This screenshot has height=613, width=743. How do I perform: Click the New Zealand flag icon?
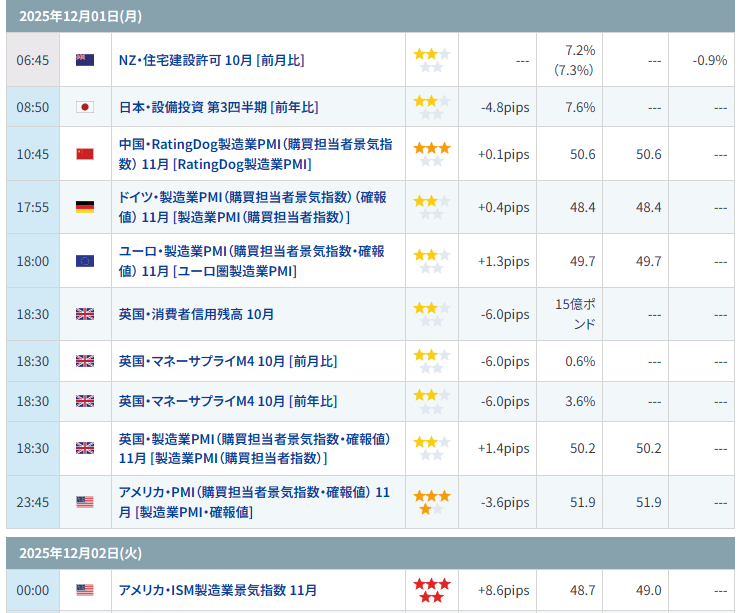[85, 60]
